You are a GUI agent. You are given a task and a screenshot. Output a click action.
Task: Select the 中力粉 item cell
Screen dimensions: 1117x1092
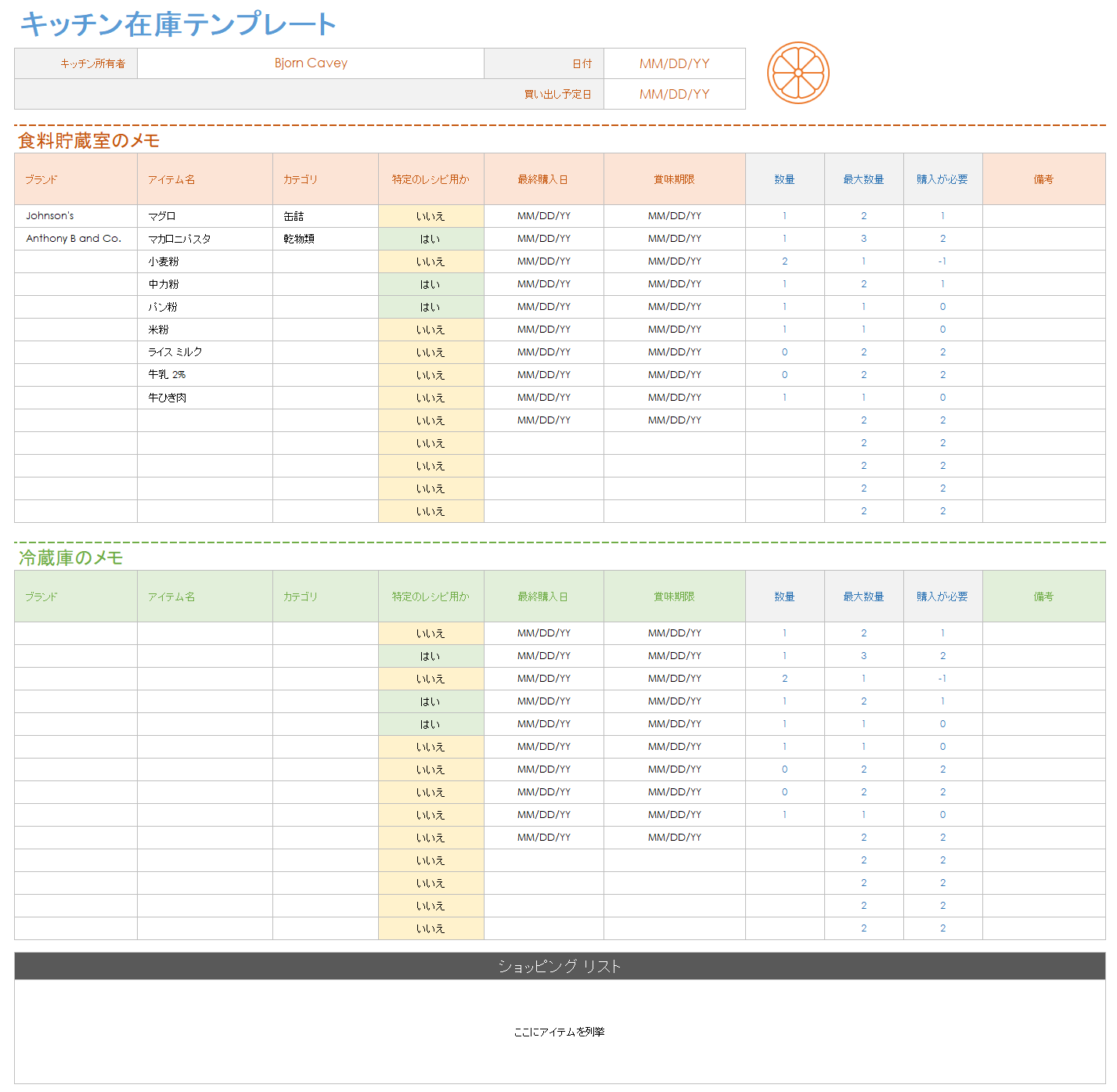[x=205, y=284]
